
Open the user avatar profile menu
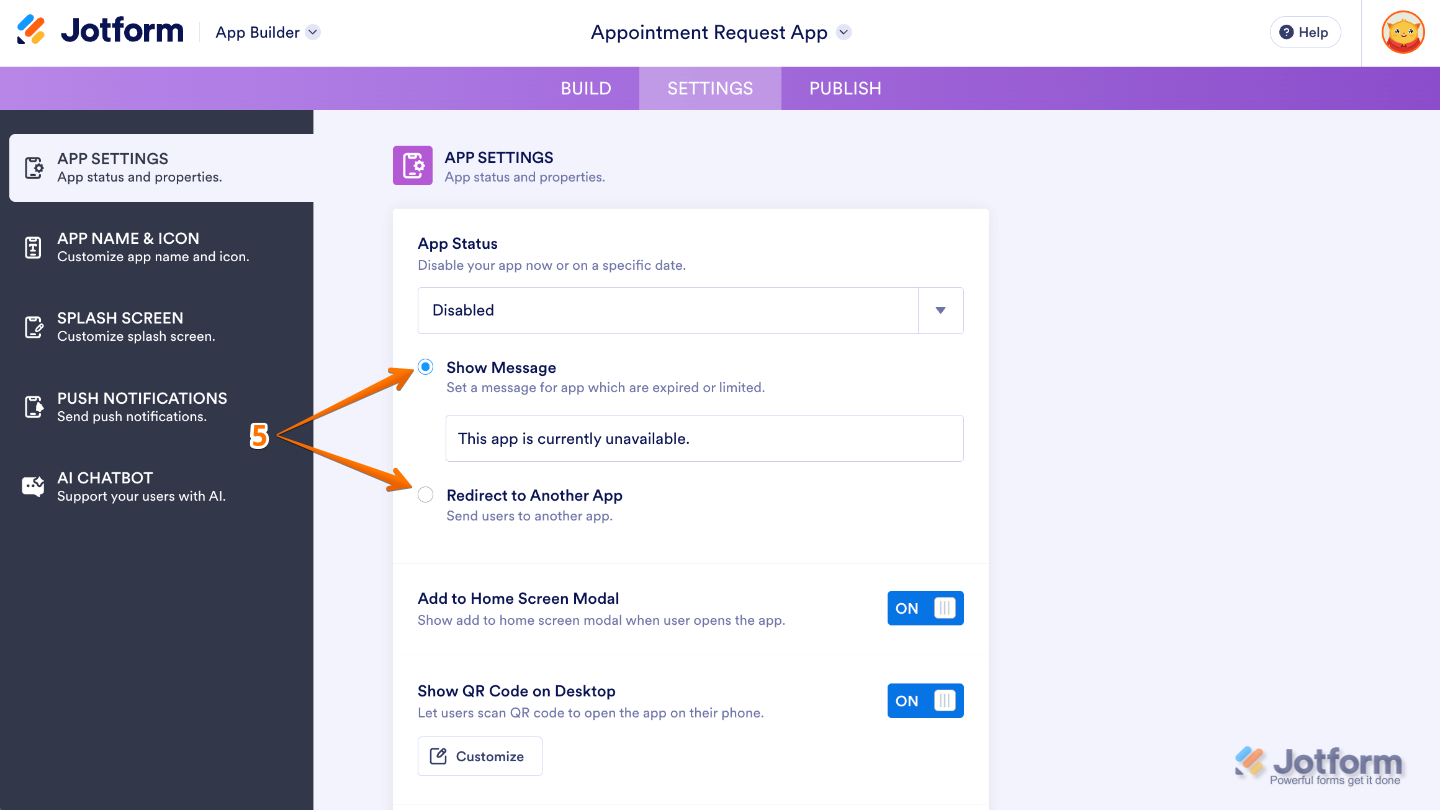point(1402,32)
